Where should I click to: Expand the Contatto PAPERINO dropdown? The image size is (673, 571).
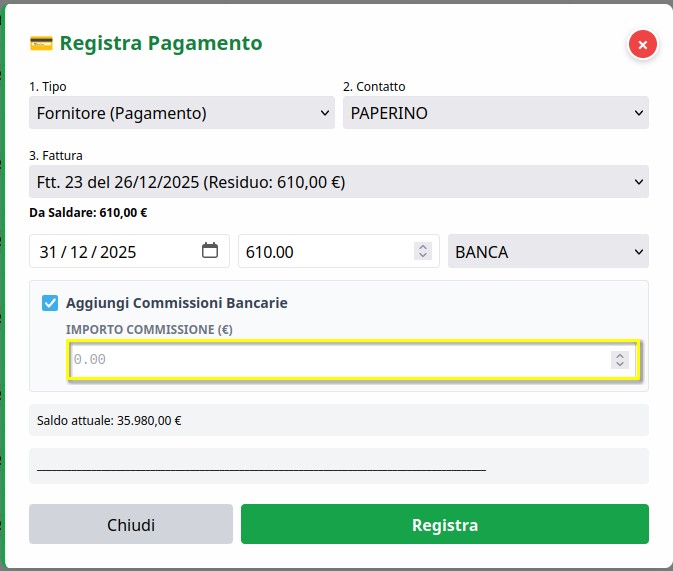(x=495, y=113)
